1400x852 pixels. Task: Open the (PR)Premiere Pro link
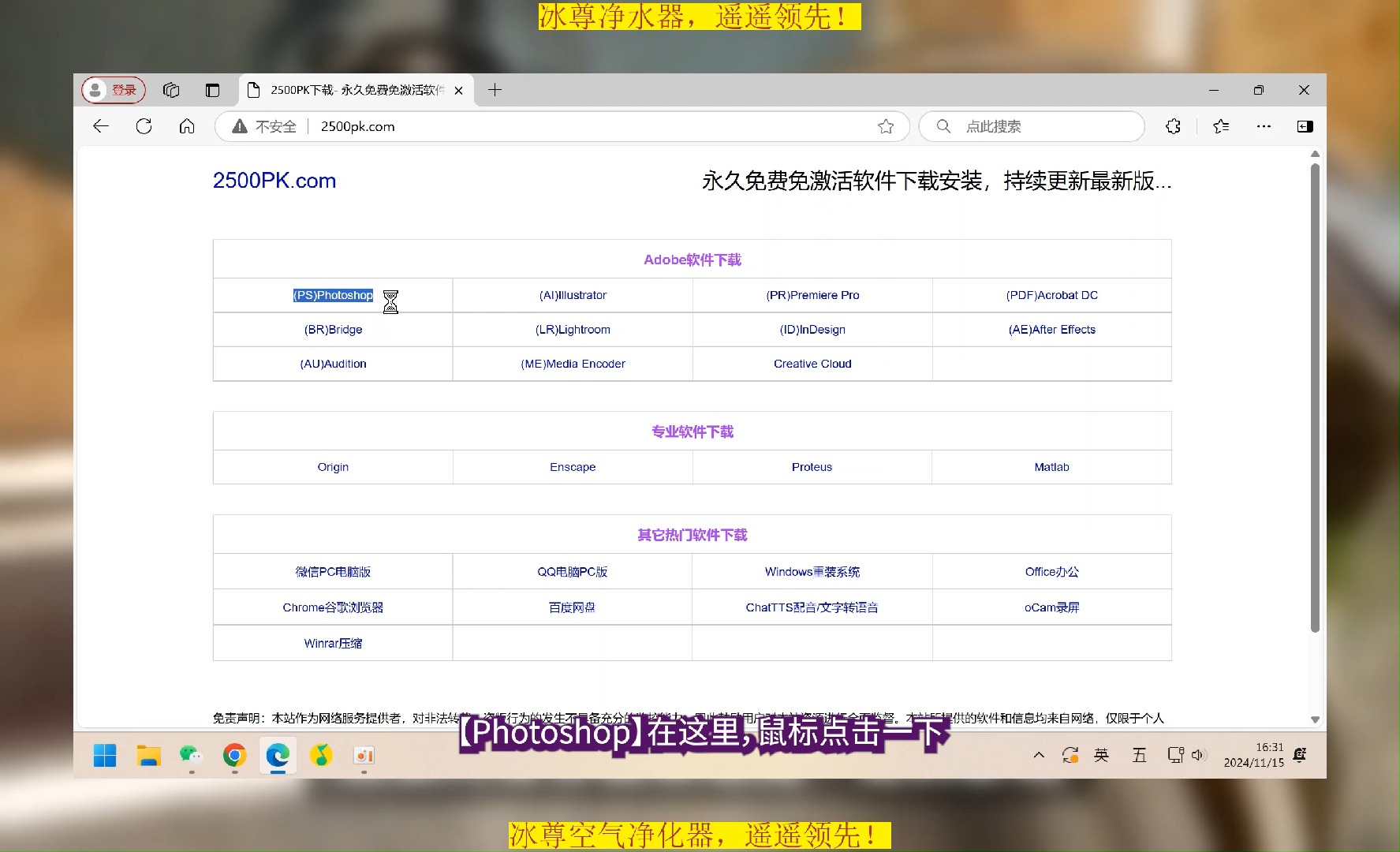(812, 295)
